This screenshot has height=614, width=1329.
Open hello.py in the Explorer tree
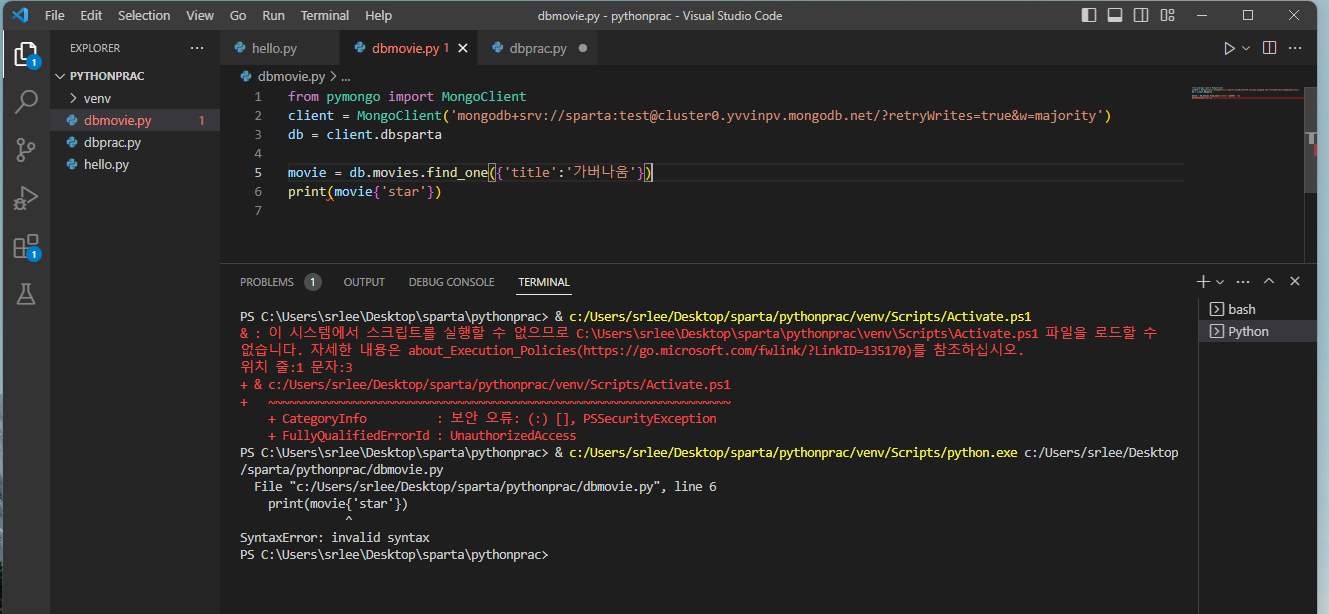coord(135,164)
